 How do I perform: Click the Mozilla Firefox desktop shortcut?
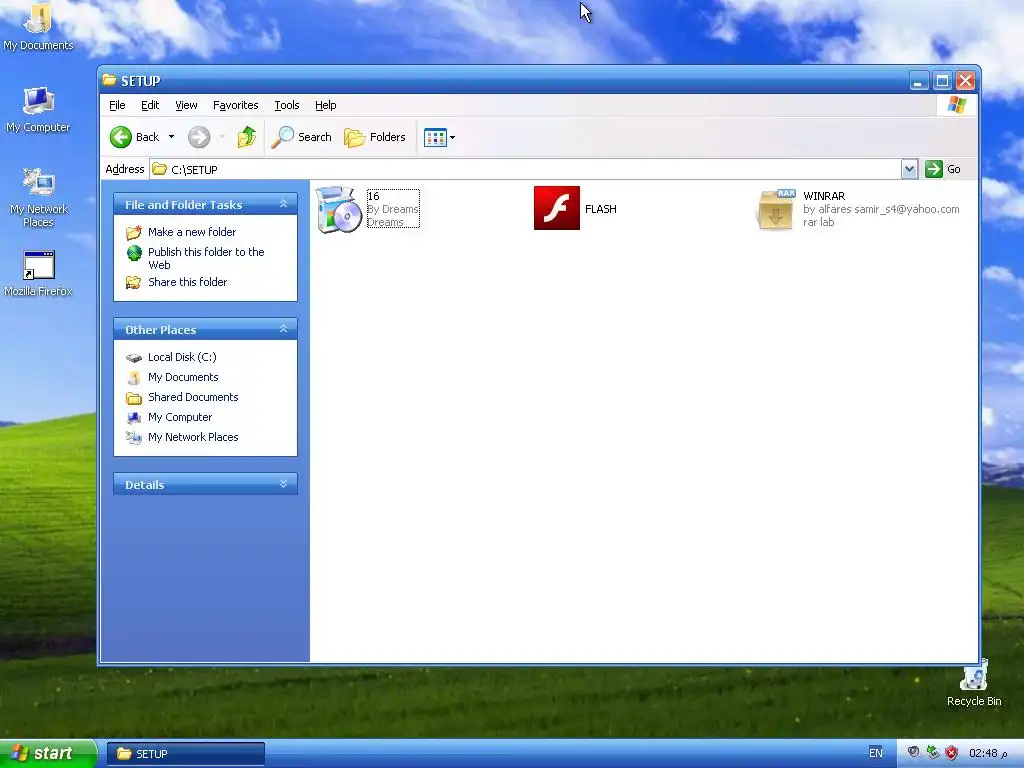pos(39,273)
